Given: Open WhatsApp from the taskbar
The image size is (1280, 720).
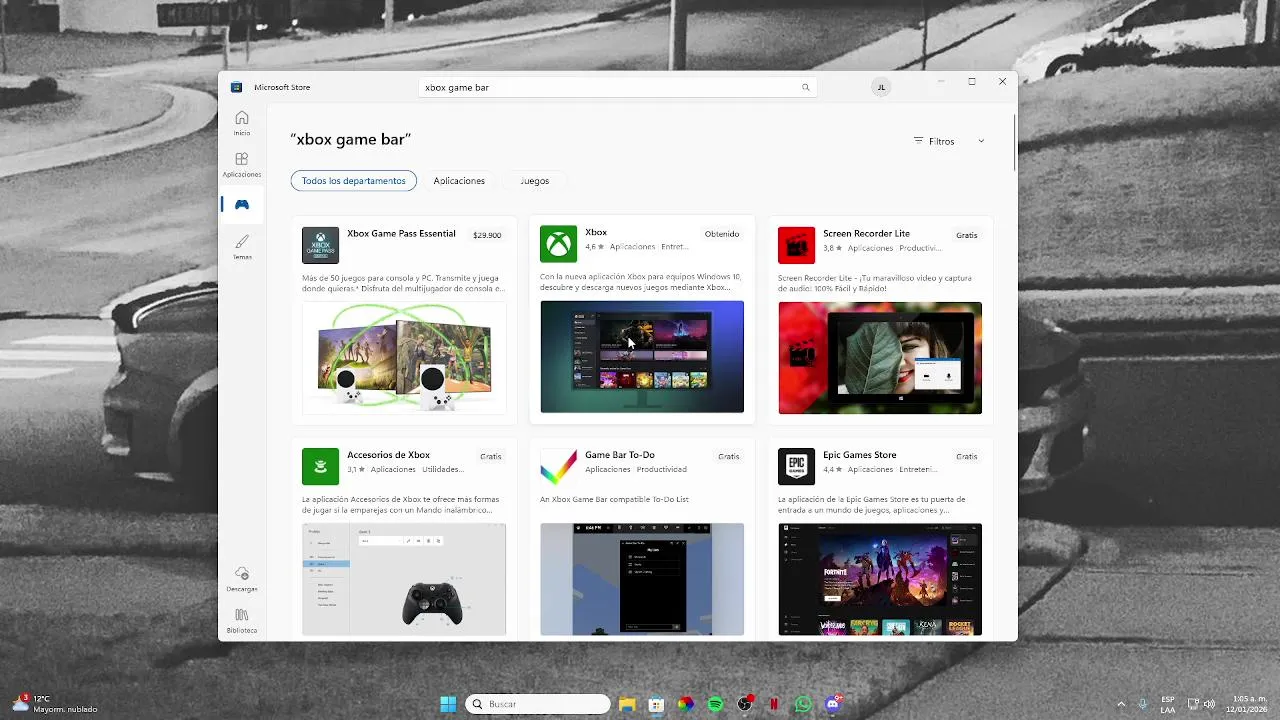Looking at the screenshot, I should tap(803, 704).
